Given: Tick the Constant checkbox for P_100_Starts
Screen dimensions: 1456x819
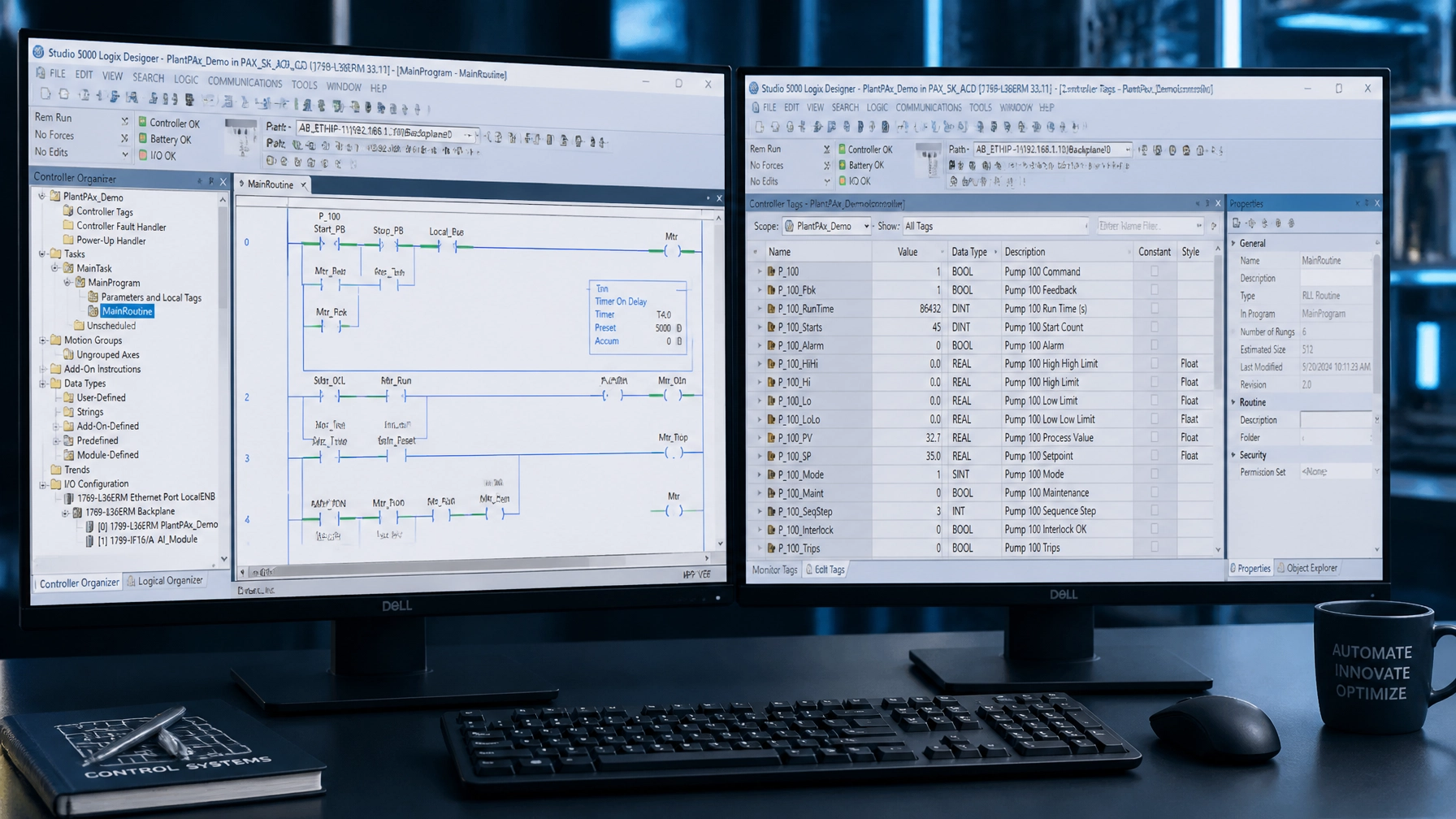Looking at the screenshot, I should pos(1155,327).
